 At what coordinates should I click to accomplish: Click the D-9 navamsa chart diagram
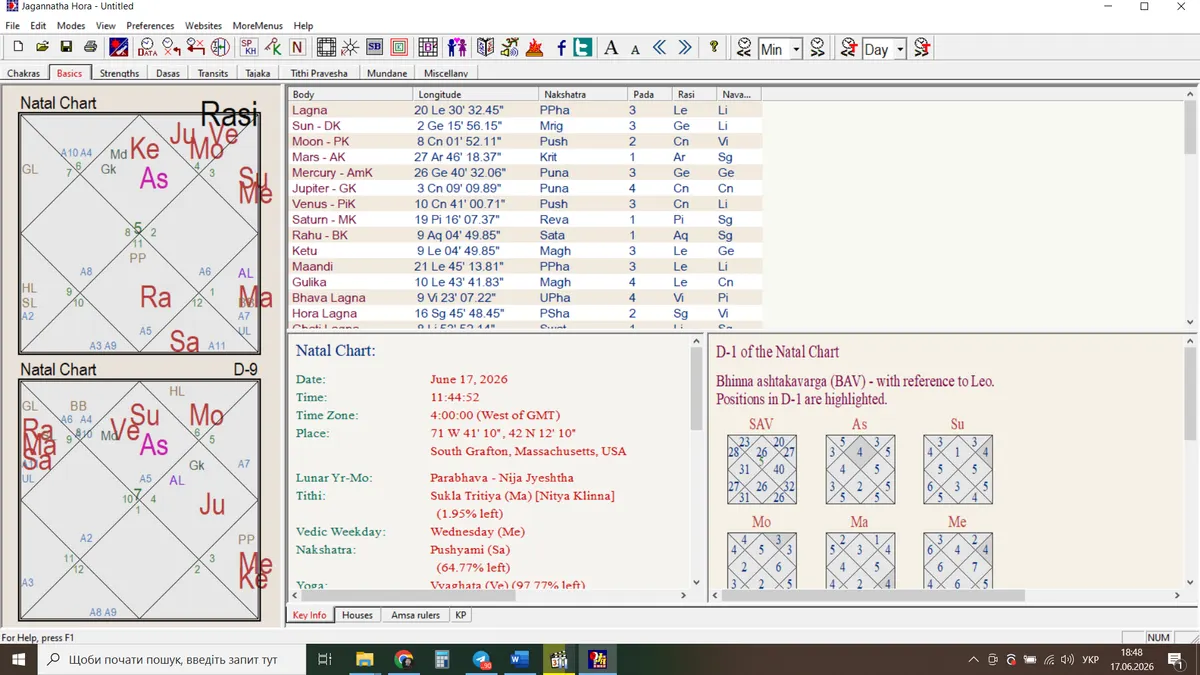coord(139,499)
